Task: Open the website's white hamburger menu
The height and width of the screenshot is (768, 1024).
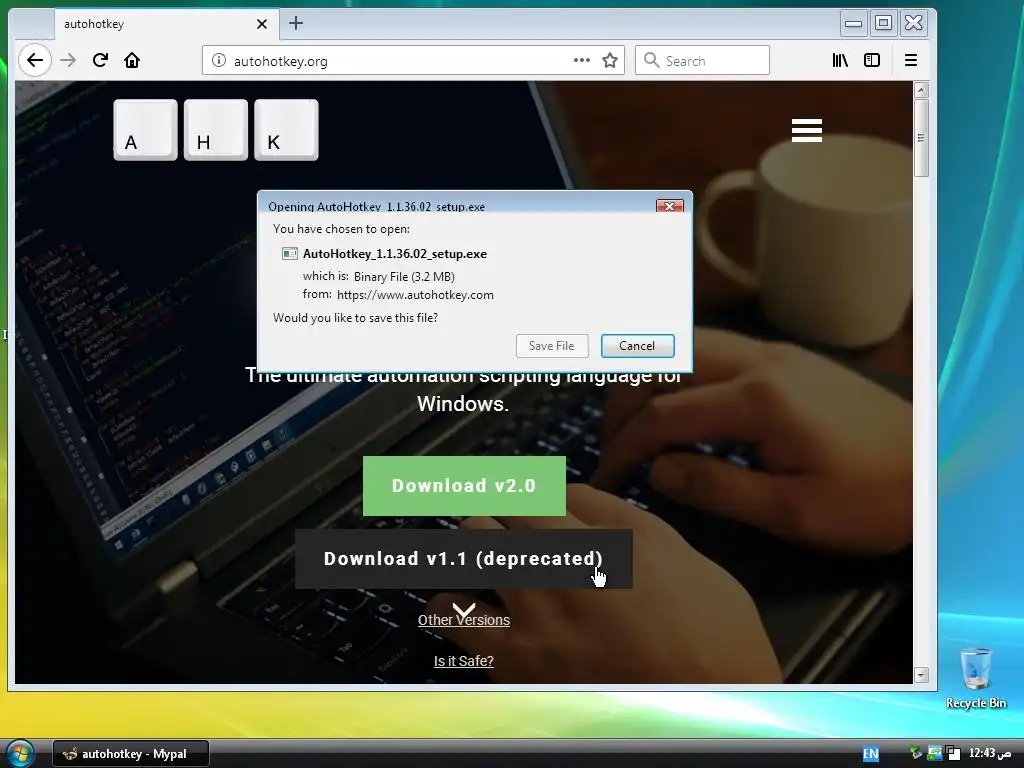Action: point(807,130)
